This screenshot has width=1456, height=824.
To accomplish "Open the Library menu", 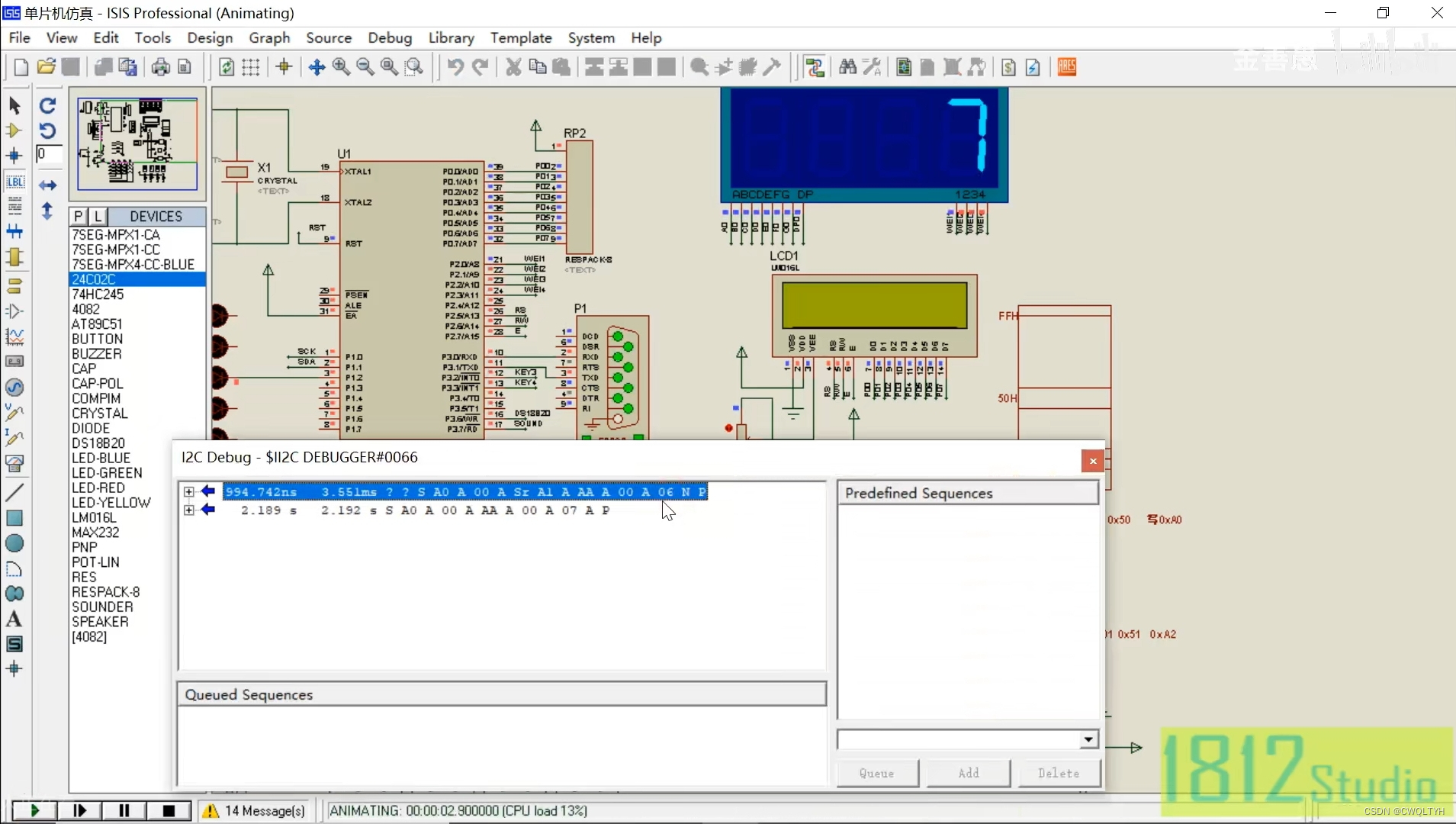I will (451, 37).
